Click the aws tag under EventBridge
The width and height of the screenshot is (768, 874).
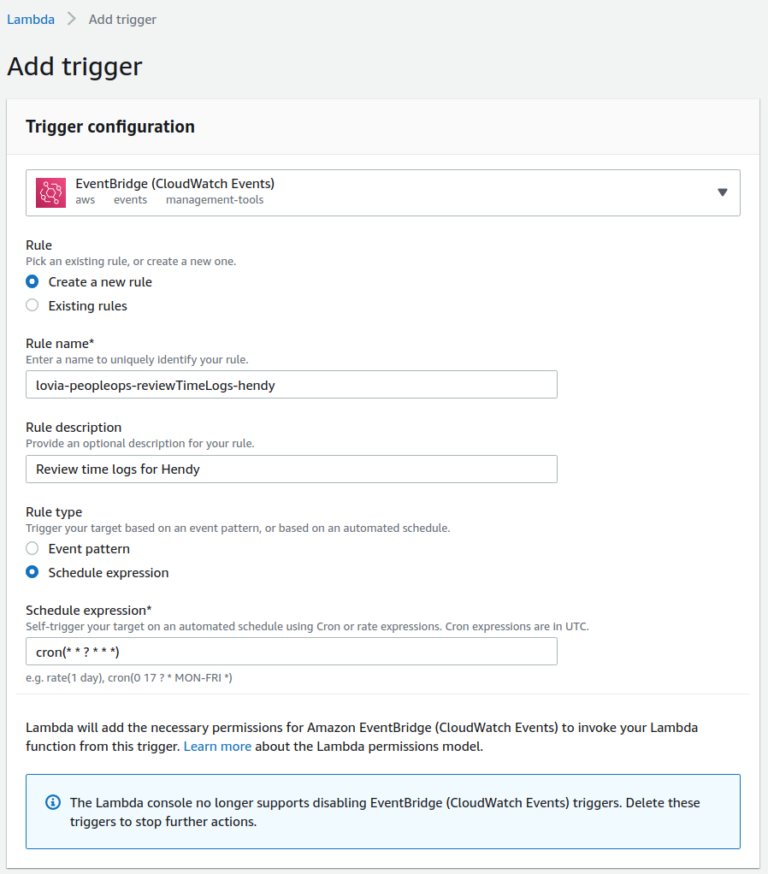[x=85, y=200]
